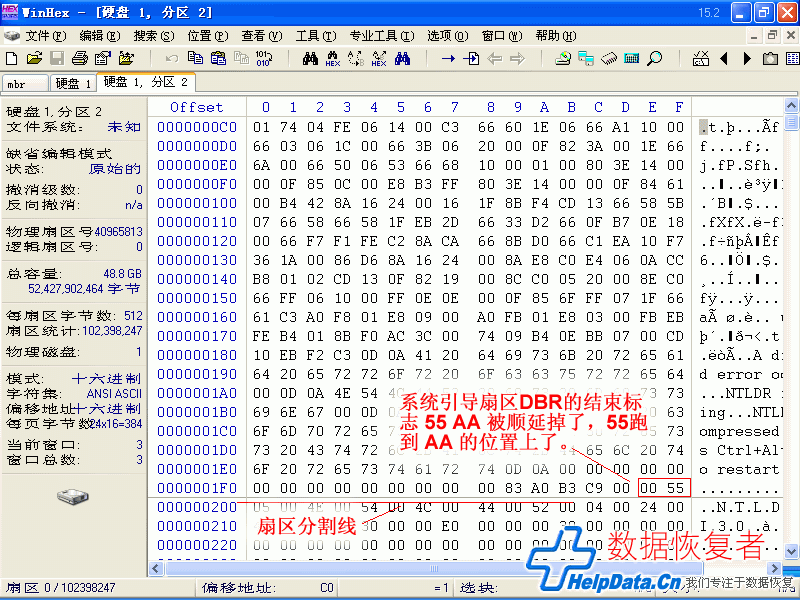800x600 pixels.
Task: Open the 帮助(H) menu
Action: [x=556, y=36]
